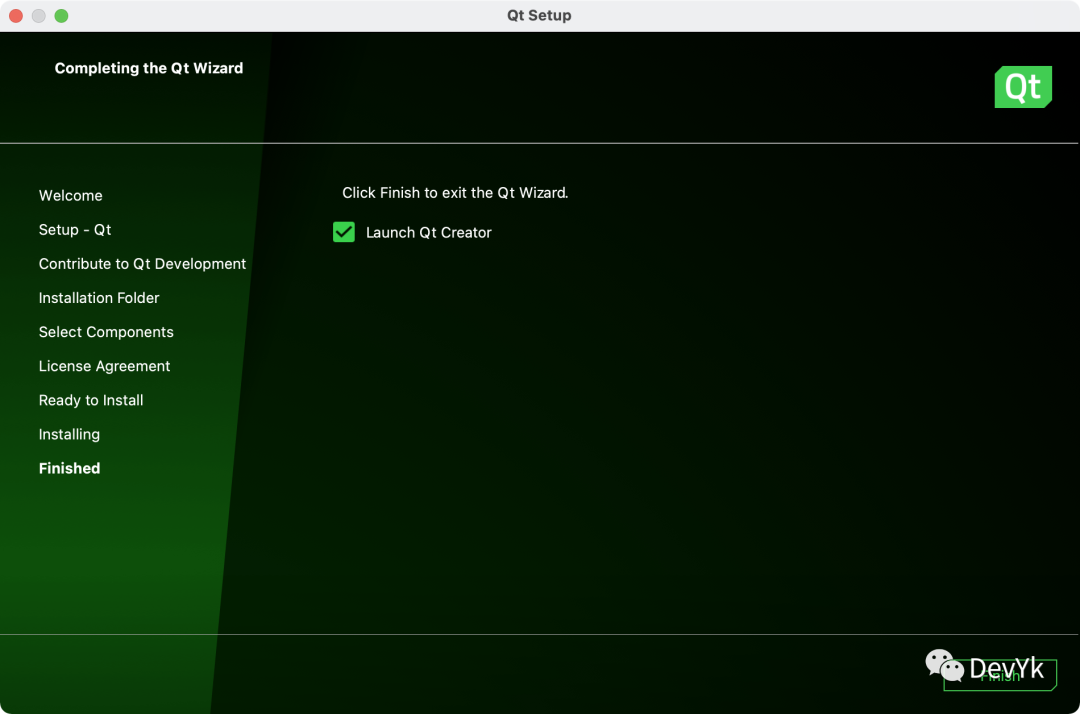Select the Welcome step in sidebar
Image resolution: width=1080 pixels, height=714 pixels.
(x=70, y=196)
